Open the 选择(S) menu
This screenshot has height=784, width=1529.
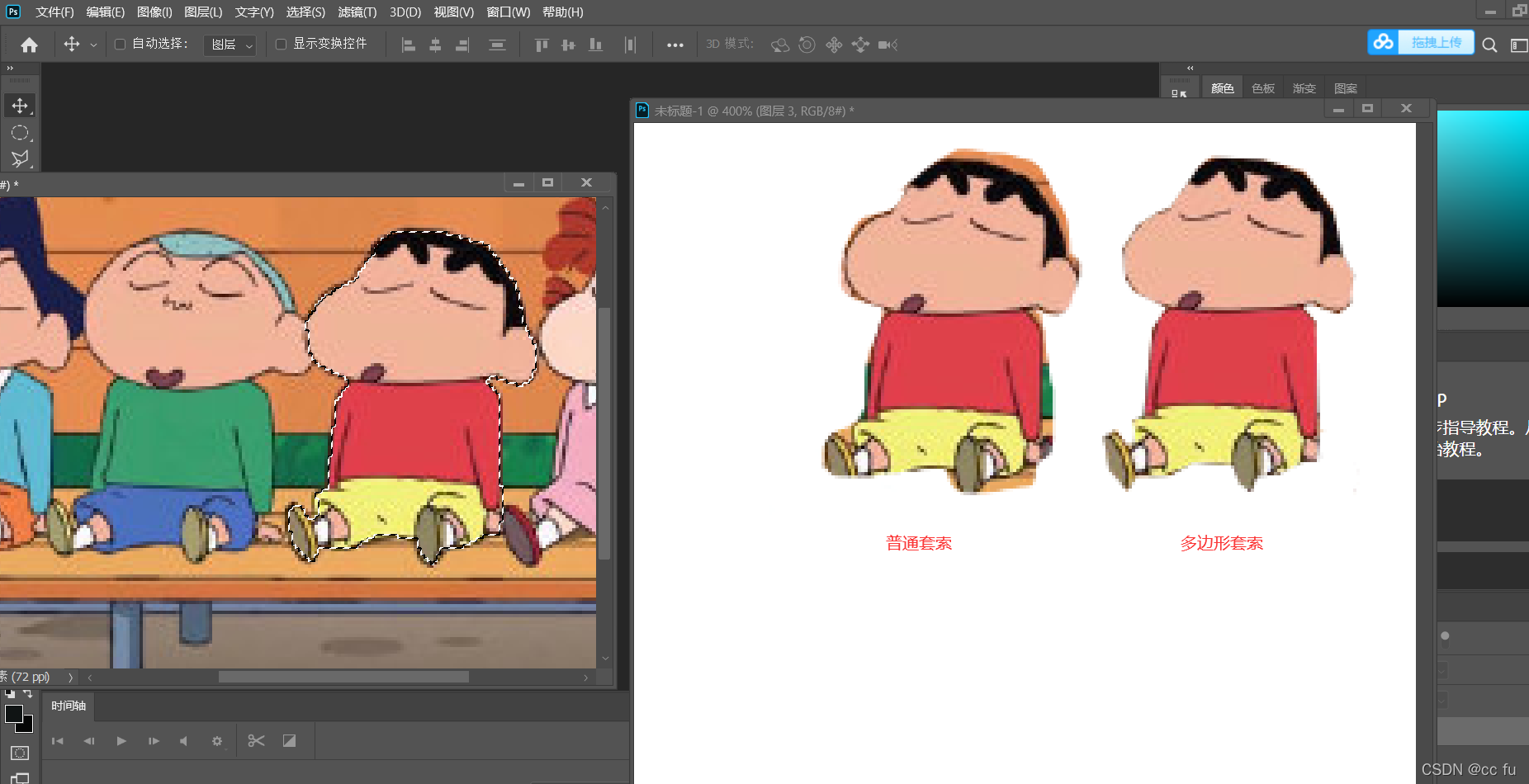(305, 12)
